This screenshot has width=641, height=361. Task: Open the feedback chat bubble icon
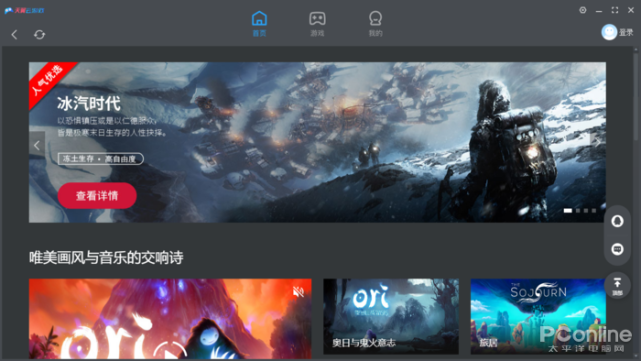click(x=617, y=249)
